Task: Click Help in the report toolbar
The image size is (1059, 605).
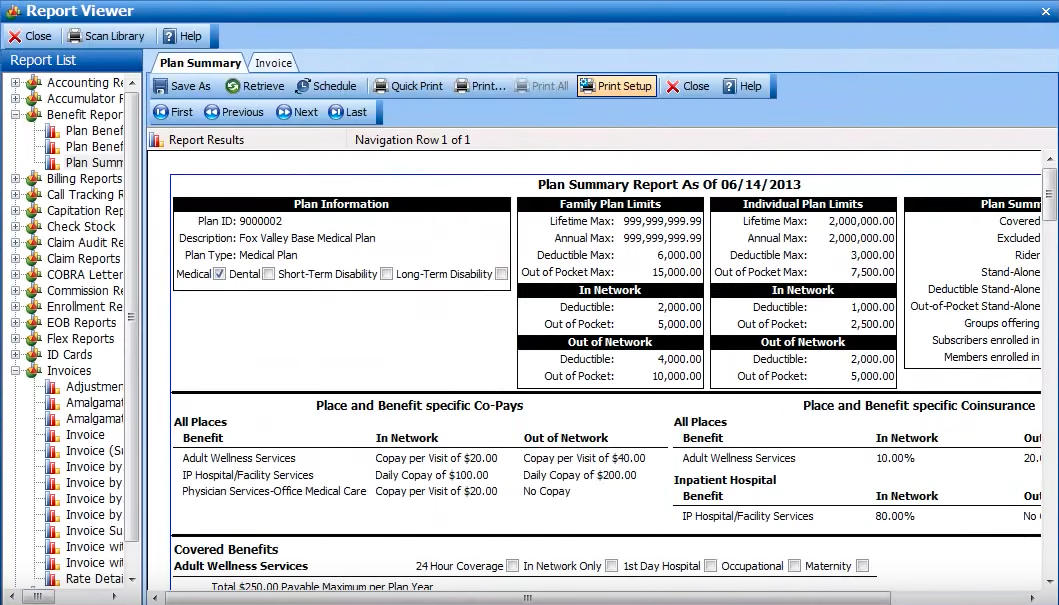Action: pyautogui.click(x=742, y=86)
